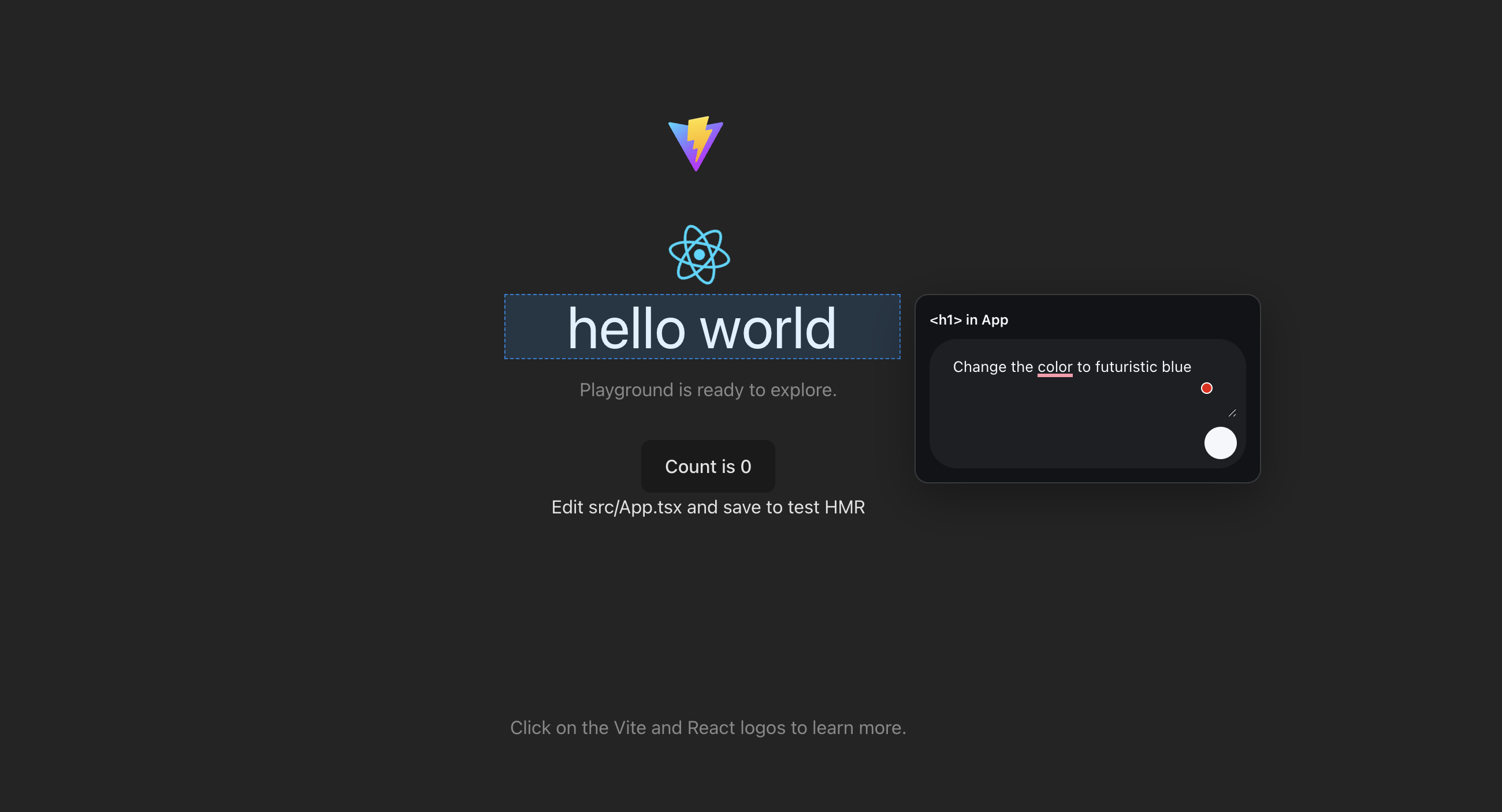Click the Count is 0 button
This screenshot has height=812, width=1502.
pyautogui.click(x=708, y=466)
